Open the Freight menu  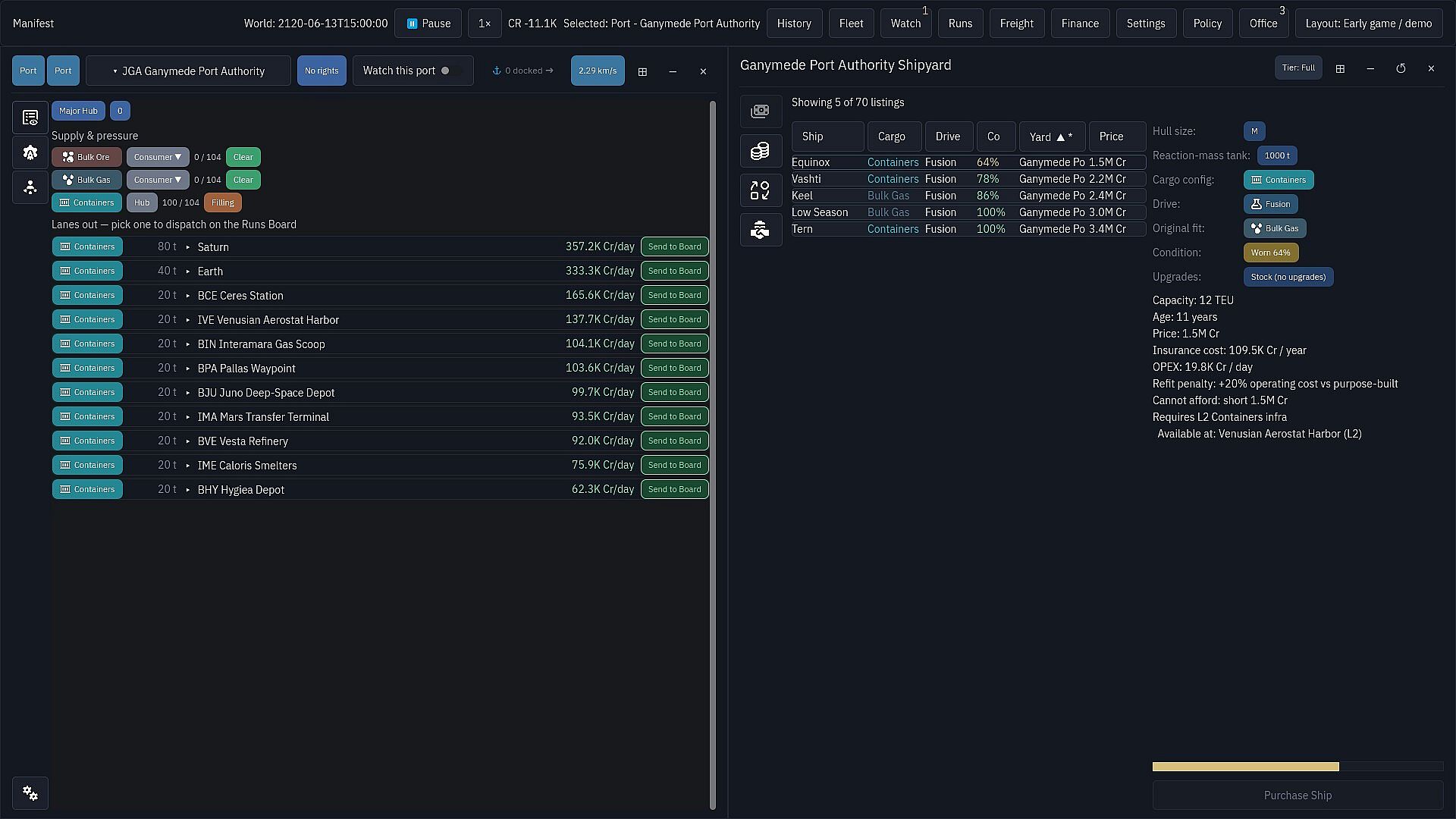[1016, 24]
